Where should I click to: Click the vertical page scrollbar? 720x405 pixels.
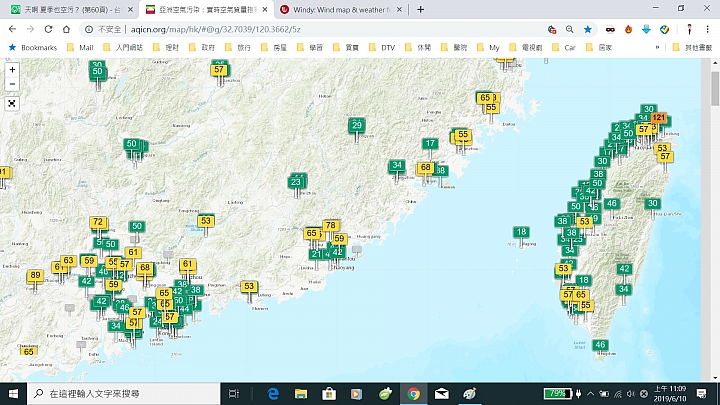[x=714, y=200]
